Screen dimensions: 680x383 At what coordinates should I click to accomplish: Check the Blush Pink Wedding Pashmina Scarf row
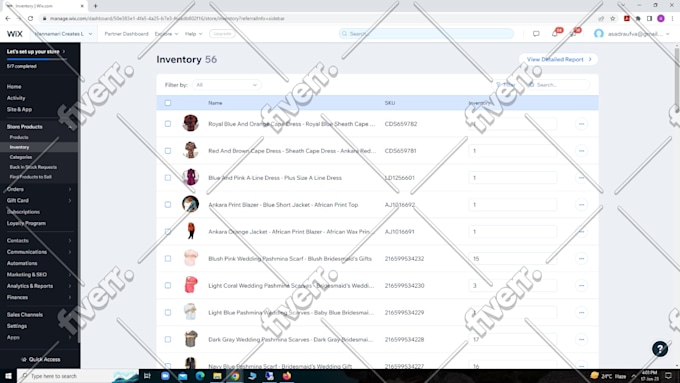(168, 259)
